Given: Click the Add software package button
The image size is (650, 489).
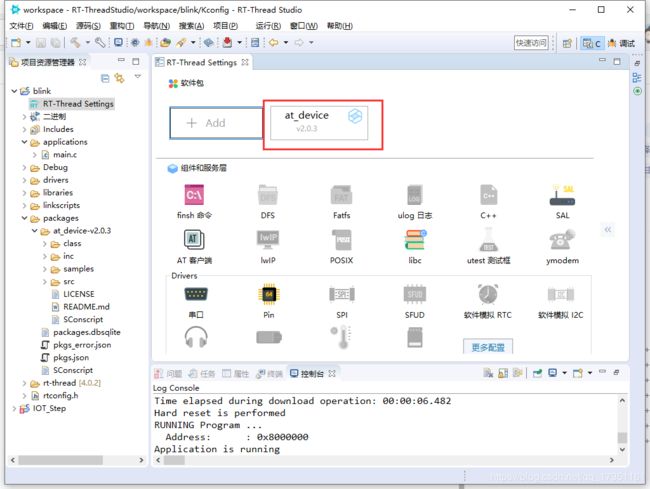Looking at the screenshot, I should pyautogui.click(x=216, y=123).
